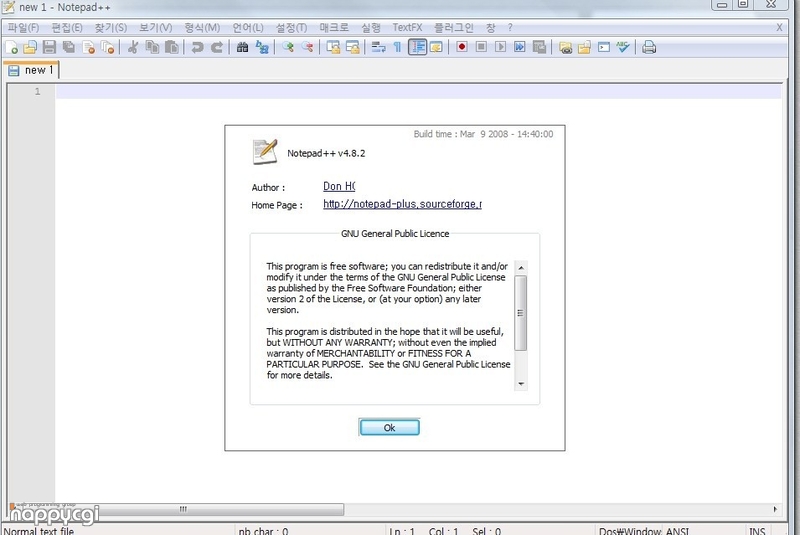Click license text scrollbar up arrow

[x=520, y=268]
